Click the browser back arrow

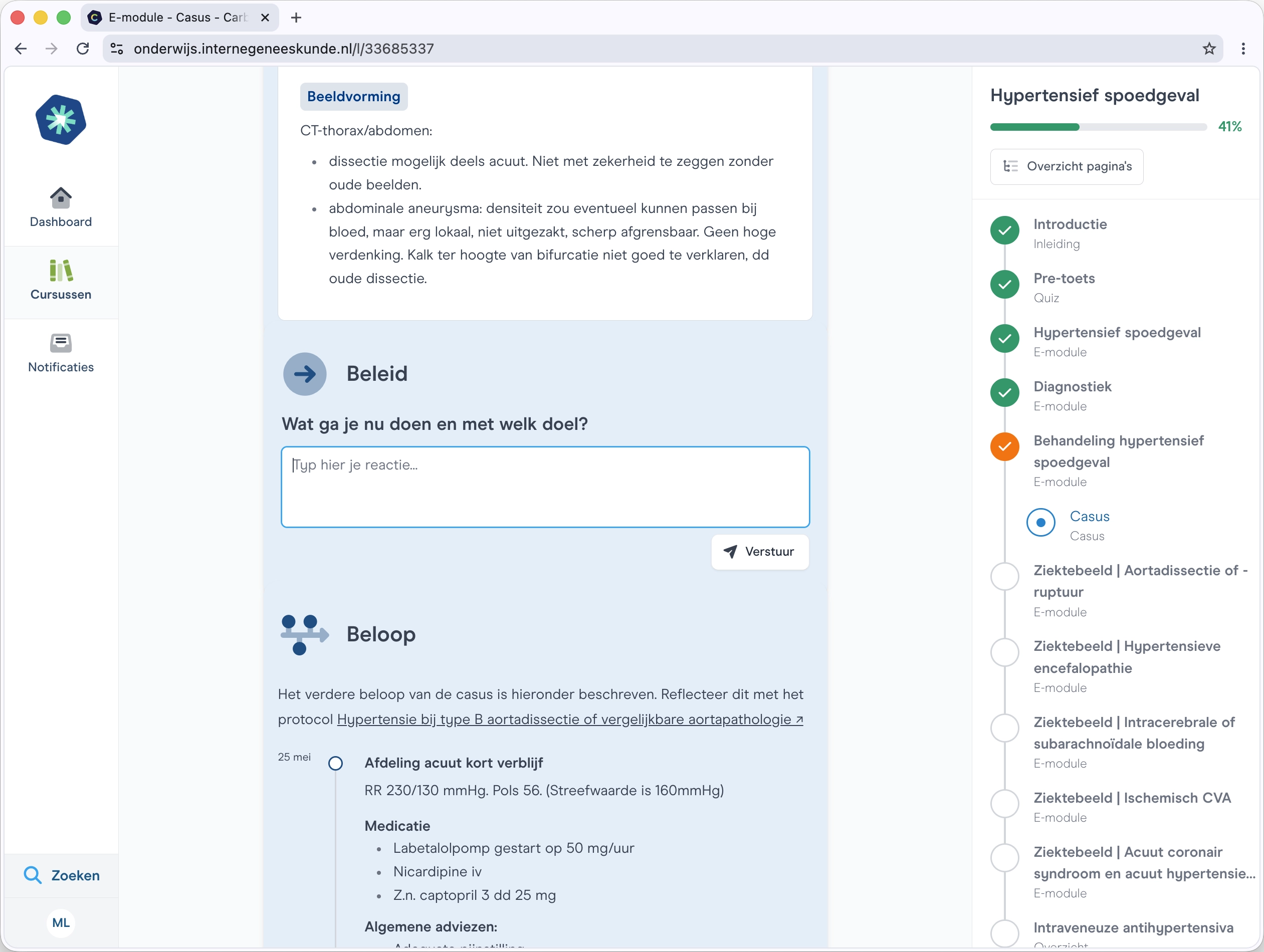[x=21, y=49]
